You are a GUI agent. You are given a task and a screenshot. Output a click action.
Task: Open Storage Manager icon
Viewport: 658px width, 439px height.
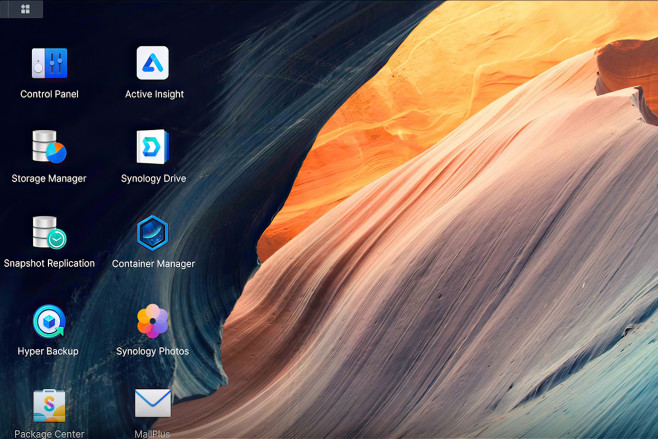pyautogui.click(x=50, y=146)
